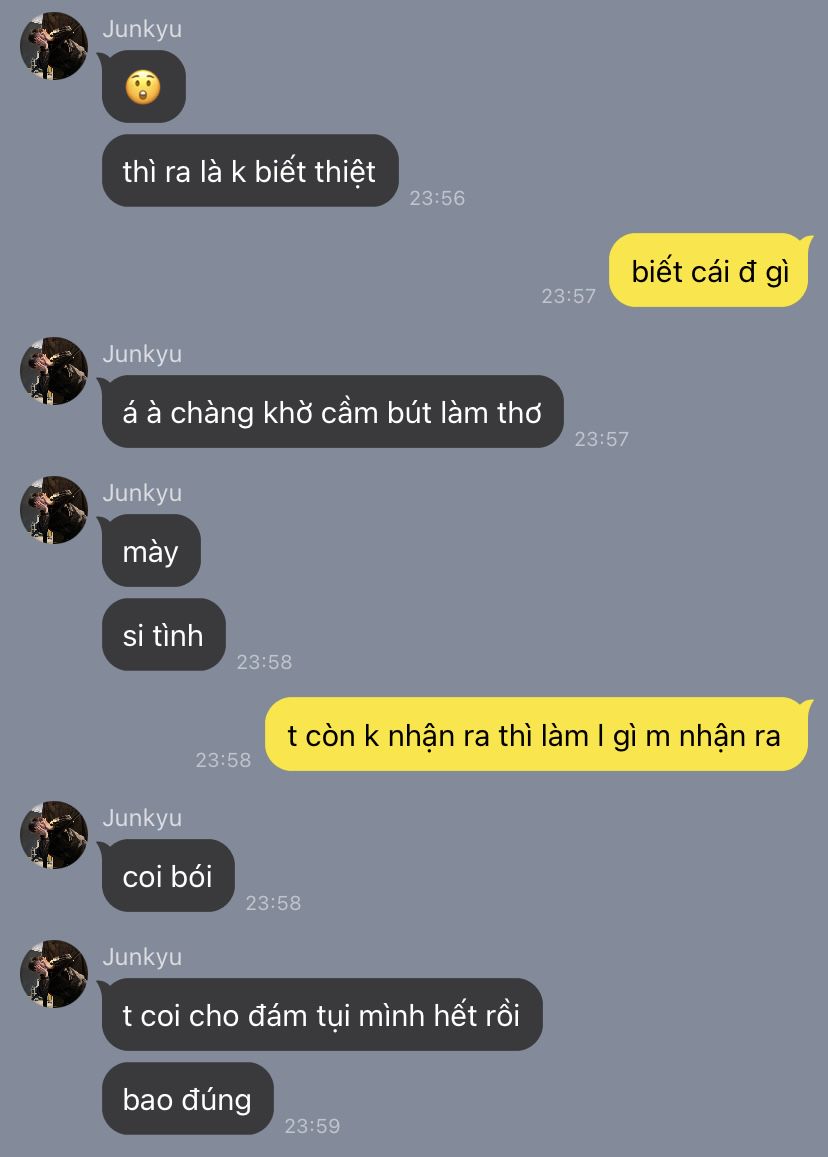This screenshot has width=828, height=1157.
Task: Select the "si tình" message bubble
Action: coord(163,635)
